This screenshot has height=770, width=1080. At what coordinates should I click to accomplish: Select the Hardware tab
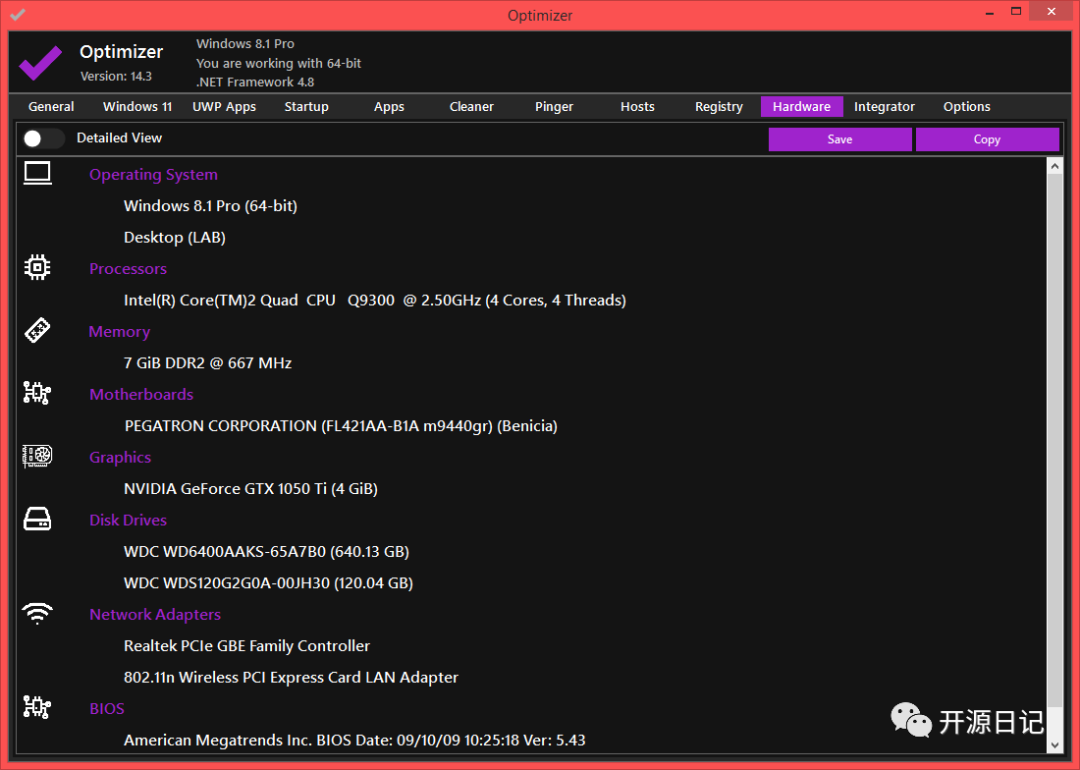pyautogui.click(x=802, y=107)
